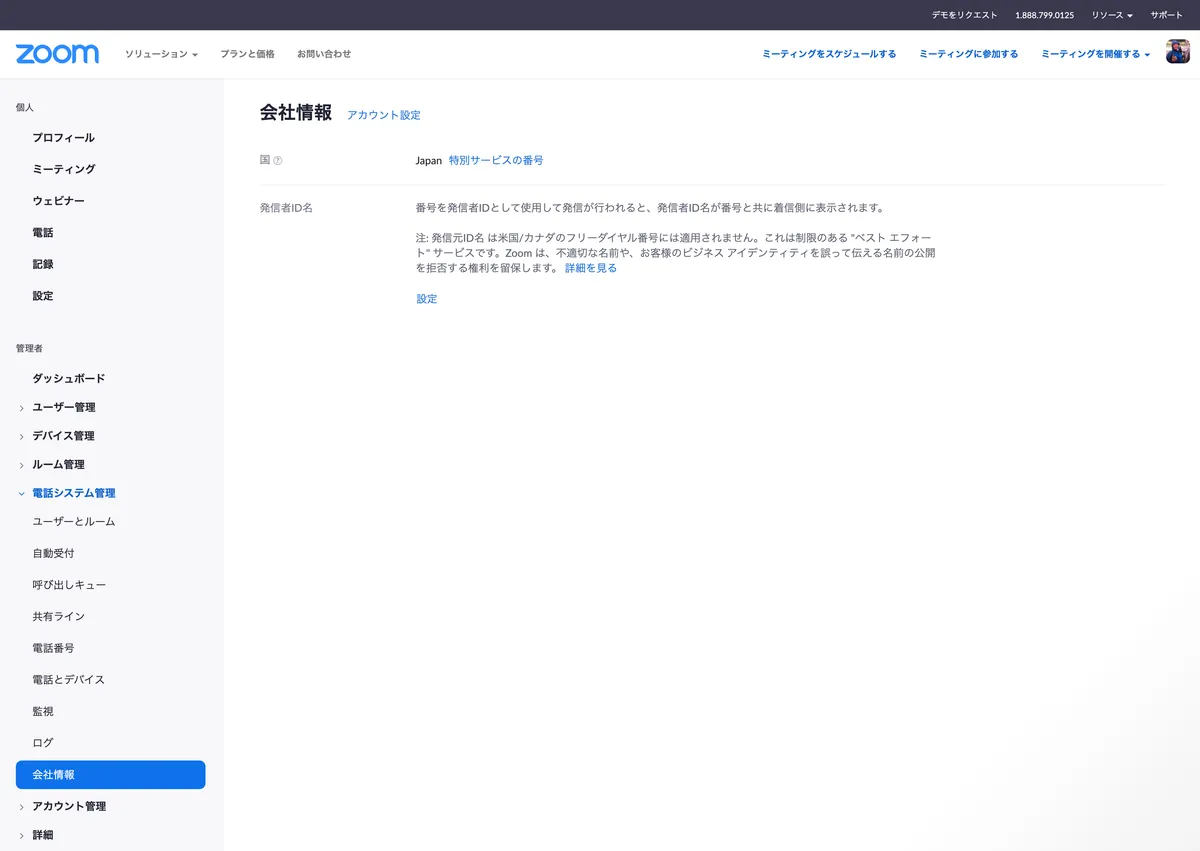
Task: Open ミーティングを開催する dropdown
Action: tap(1095, 54)
